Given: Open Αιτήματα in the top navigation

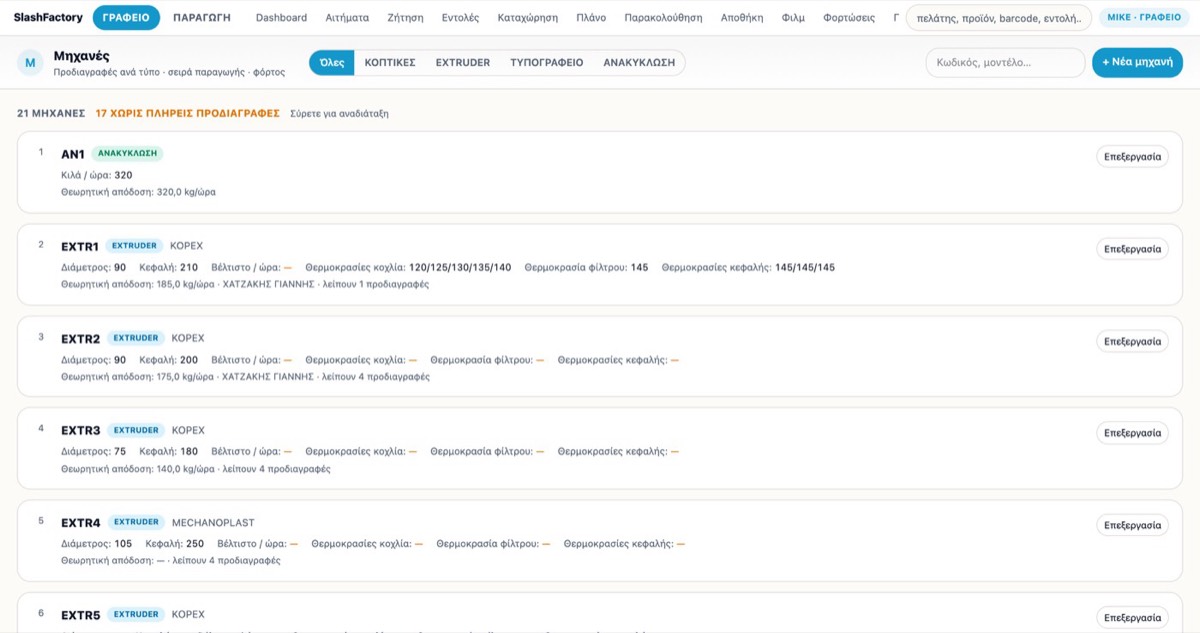Looking at the screenshot, I should 347,18.
